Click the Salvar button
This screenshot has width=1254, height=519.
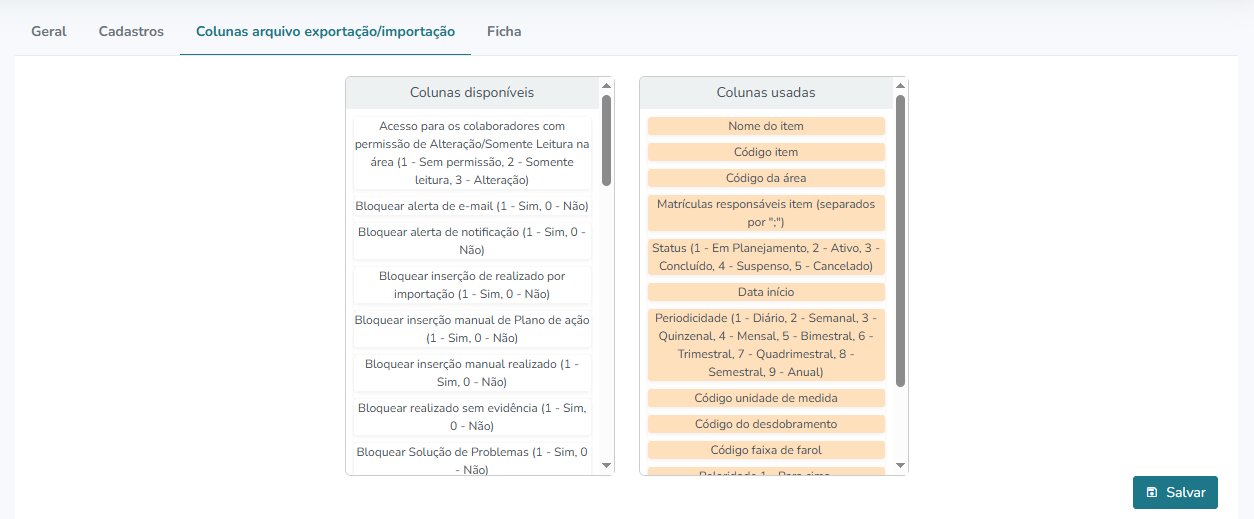pos(1175,492)
